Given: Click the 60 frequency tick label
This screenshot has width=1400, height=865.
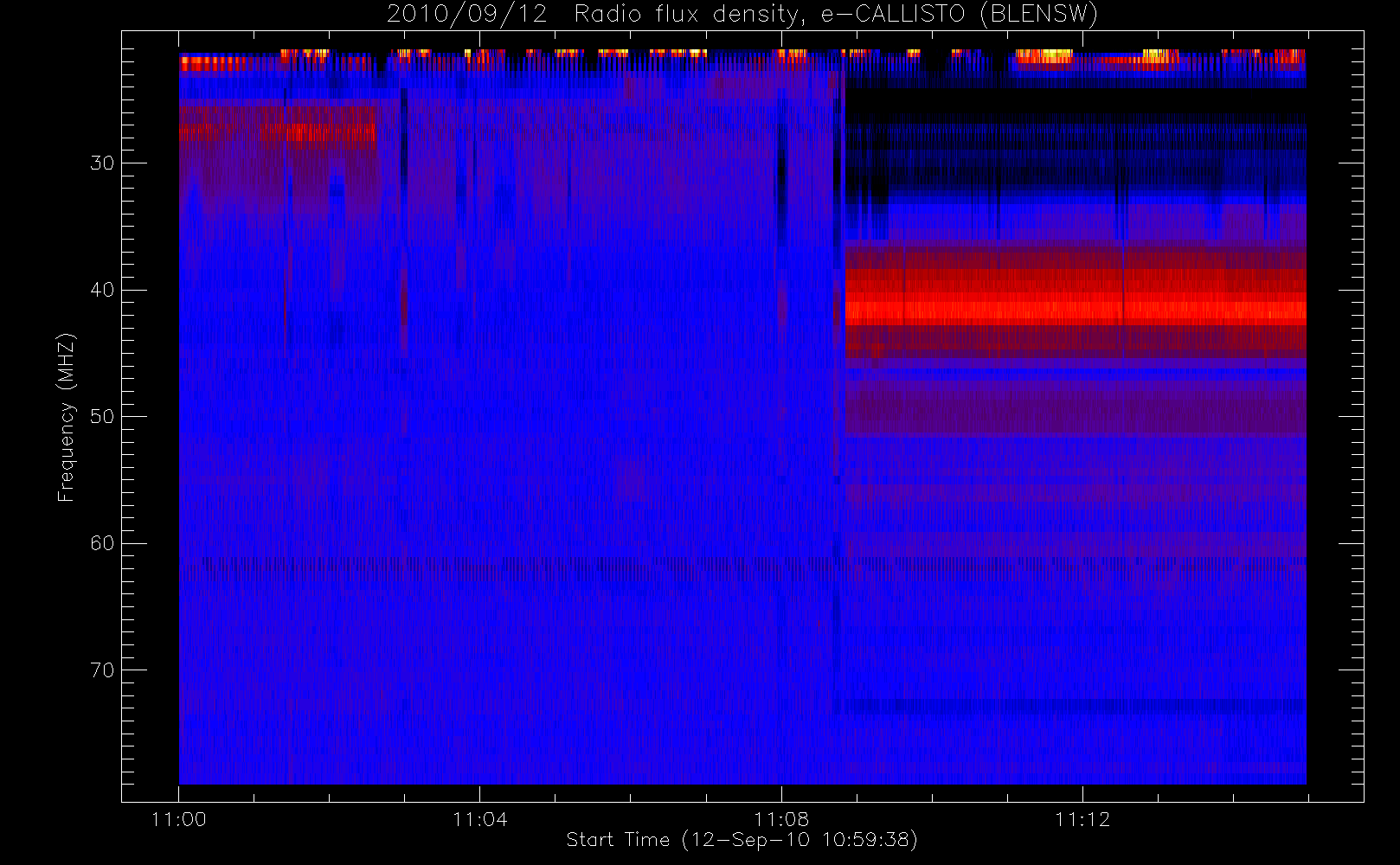Looking at the screenshot, I should coord(102,543).
